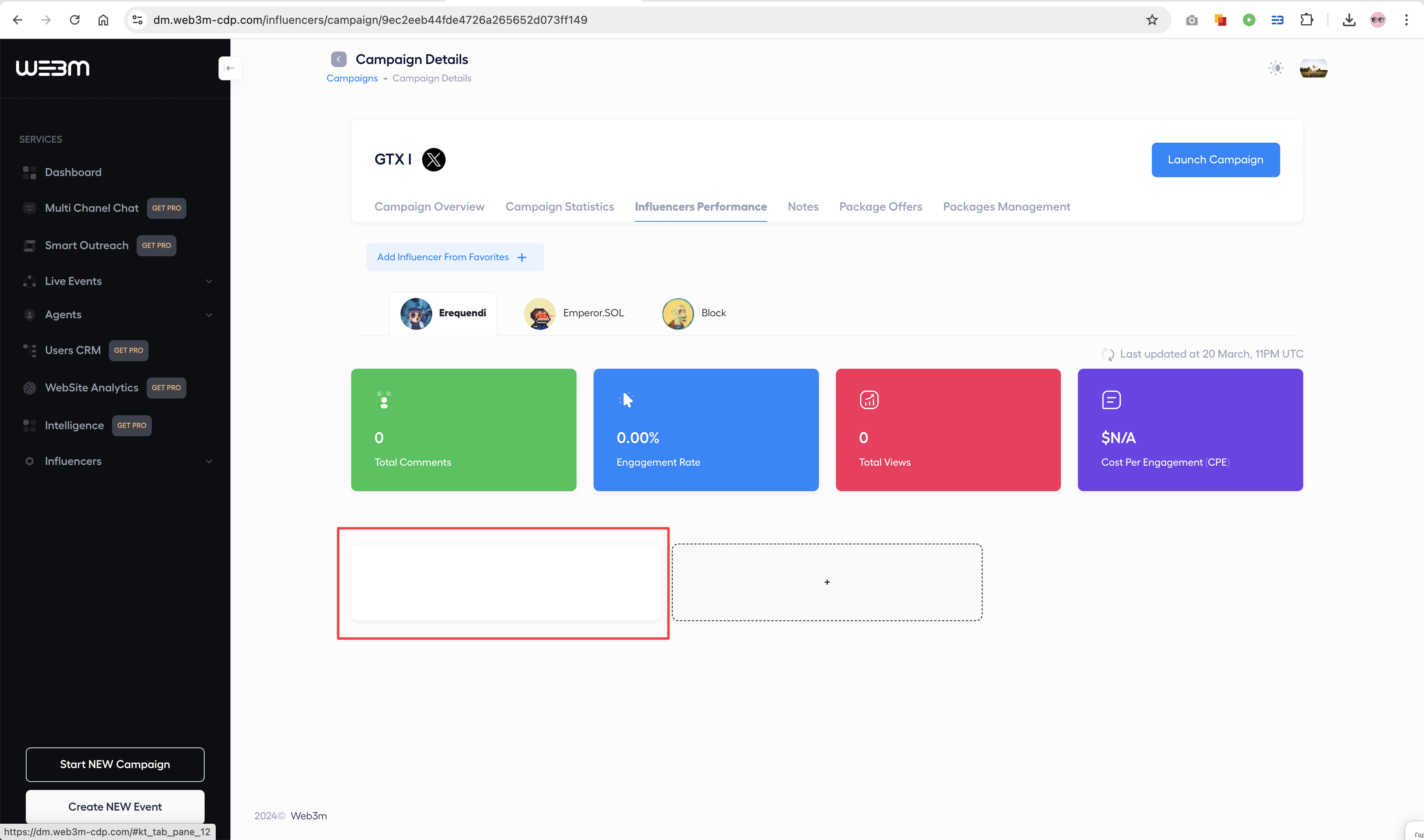Screen dimensions: 1424x840
Task: Bookmark this page with the star icon
Action: 1152,20
